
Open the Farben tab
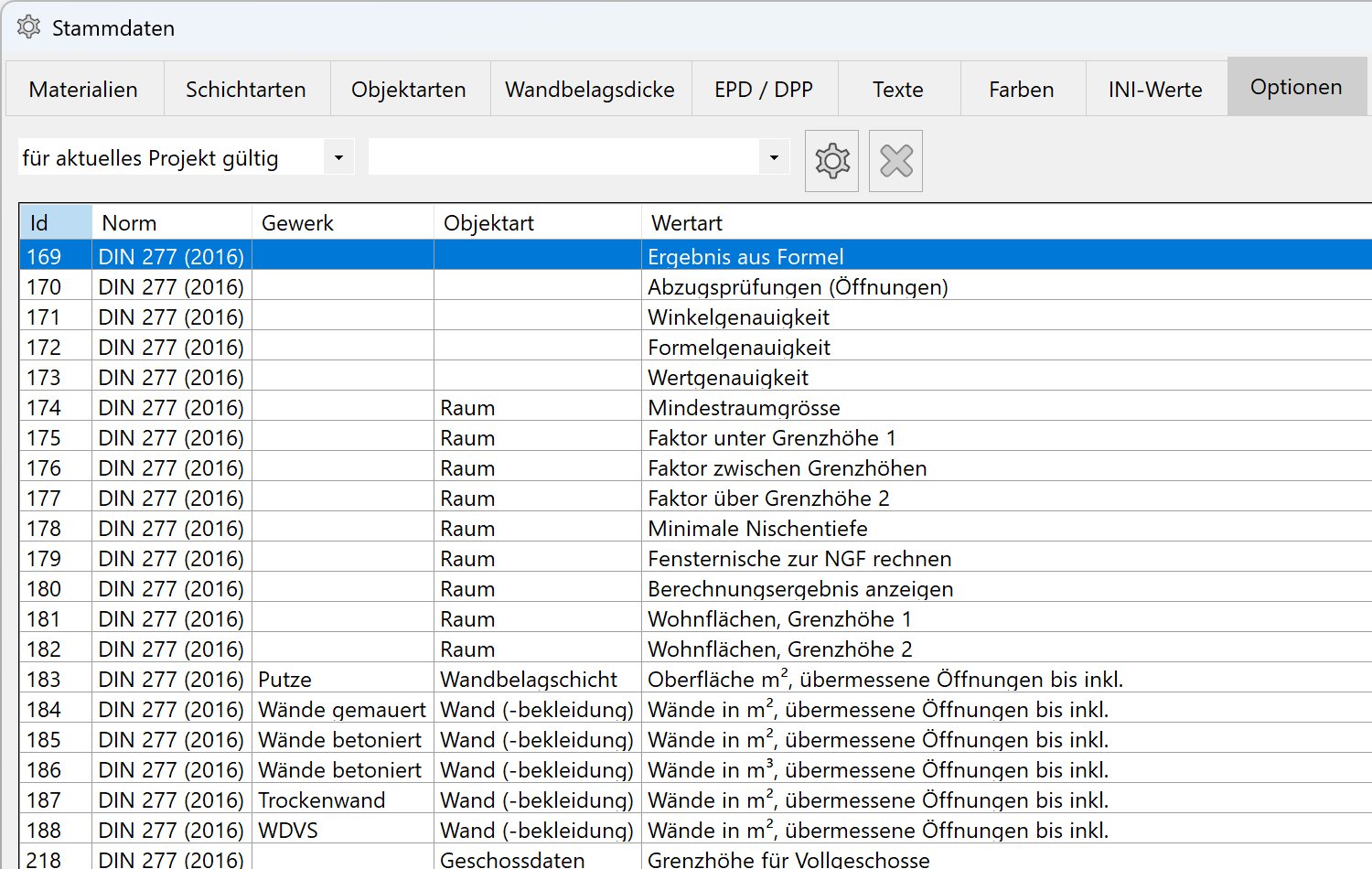tap(1022, 89)
